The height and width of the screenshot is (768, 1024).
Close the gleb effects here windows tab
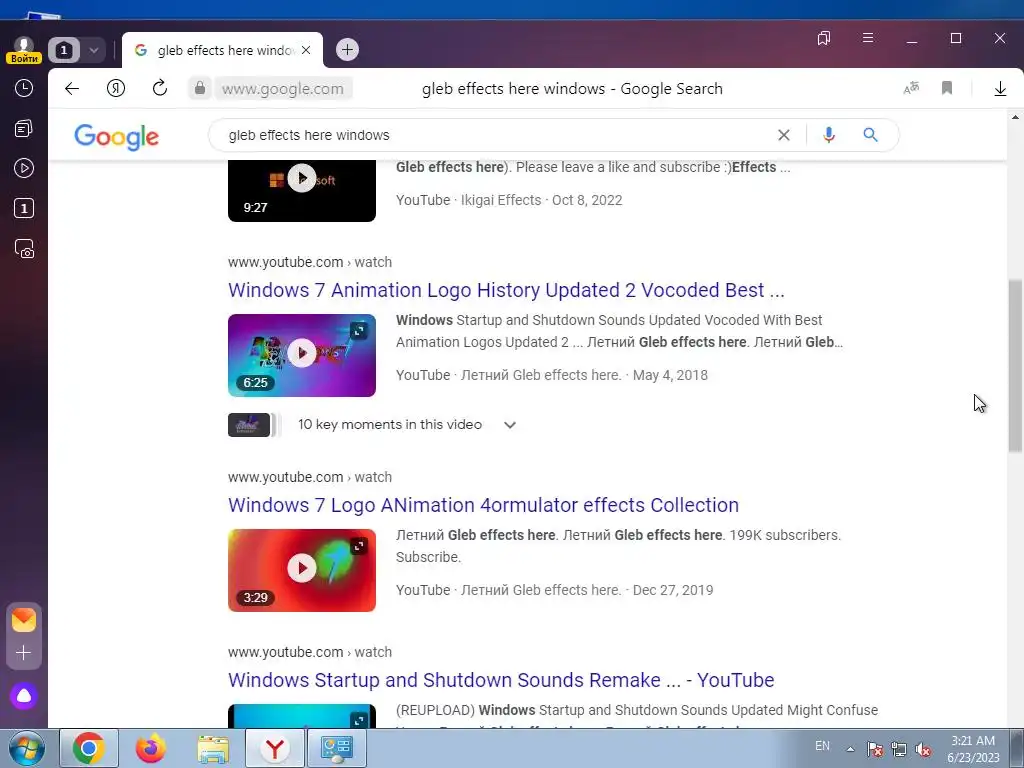coord(306,50)
